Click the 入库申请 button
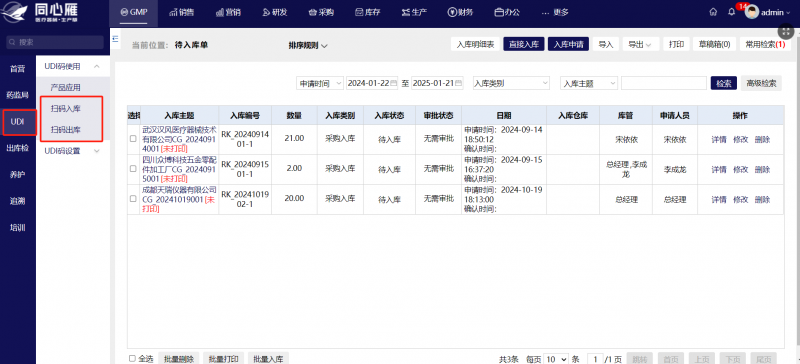Image resolution: width=800 pixels, height=364 pixels. point(568,44)
